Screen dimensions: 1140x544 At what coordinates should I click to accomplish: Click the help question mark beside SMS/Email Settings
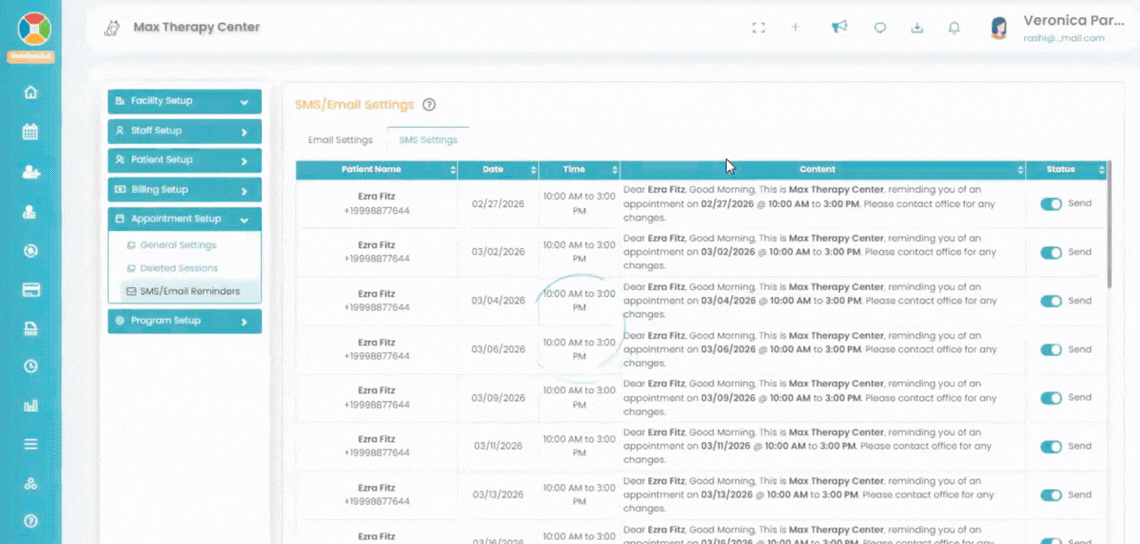[x=429, y=104]
